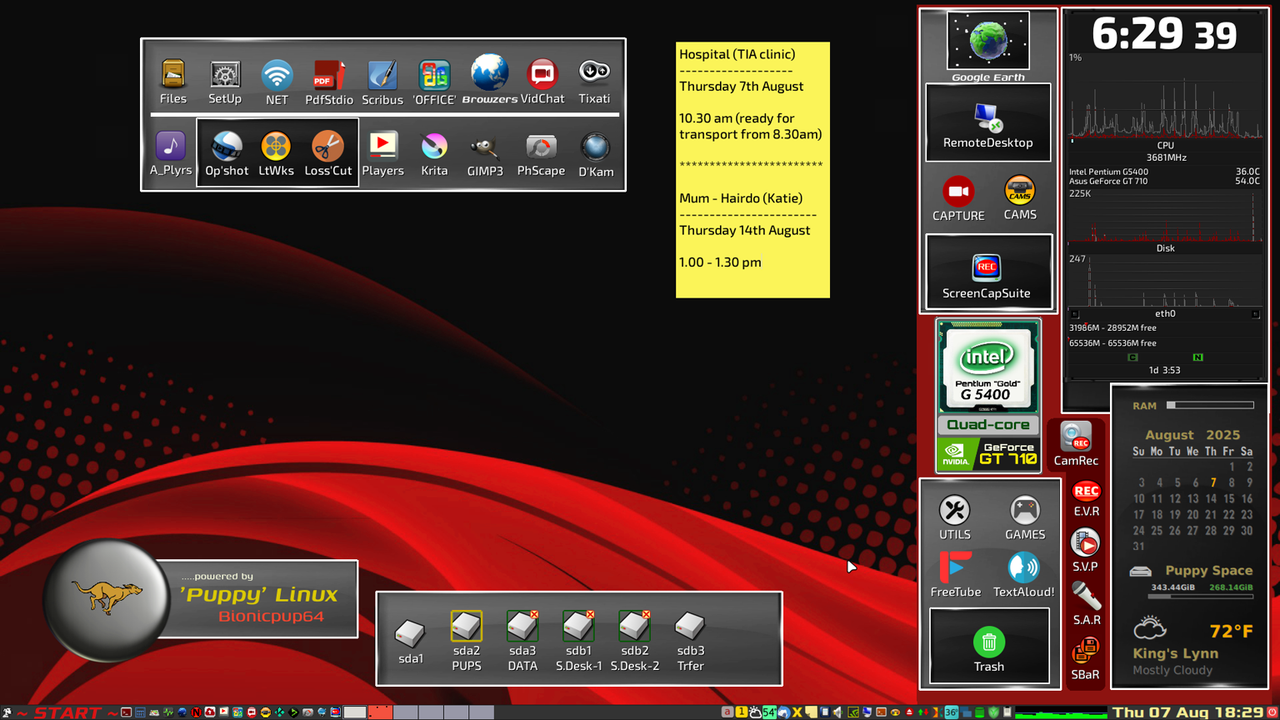This screenshot has height=720, width=1280.
Task: Open the sda1 drive icon
Action: pos(410,633)
